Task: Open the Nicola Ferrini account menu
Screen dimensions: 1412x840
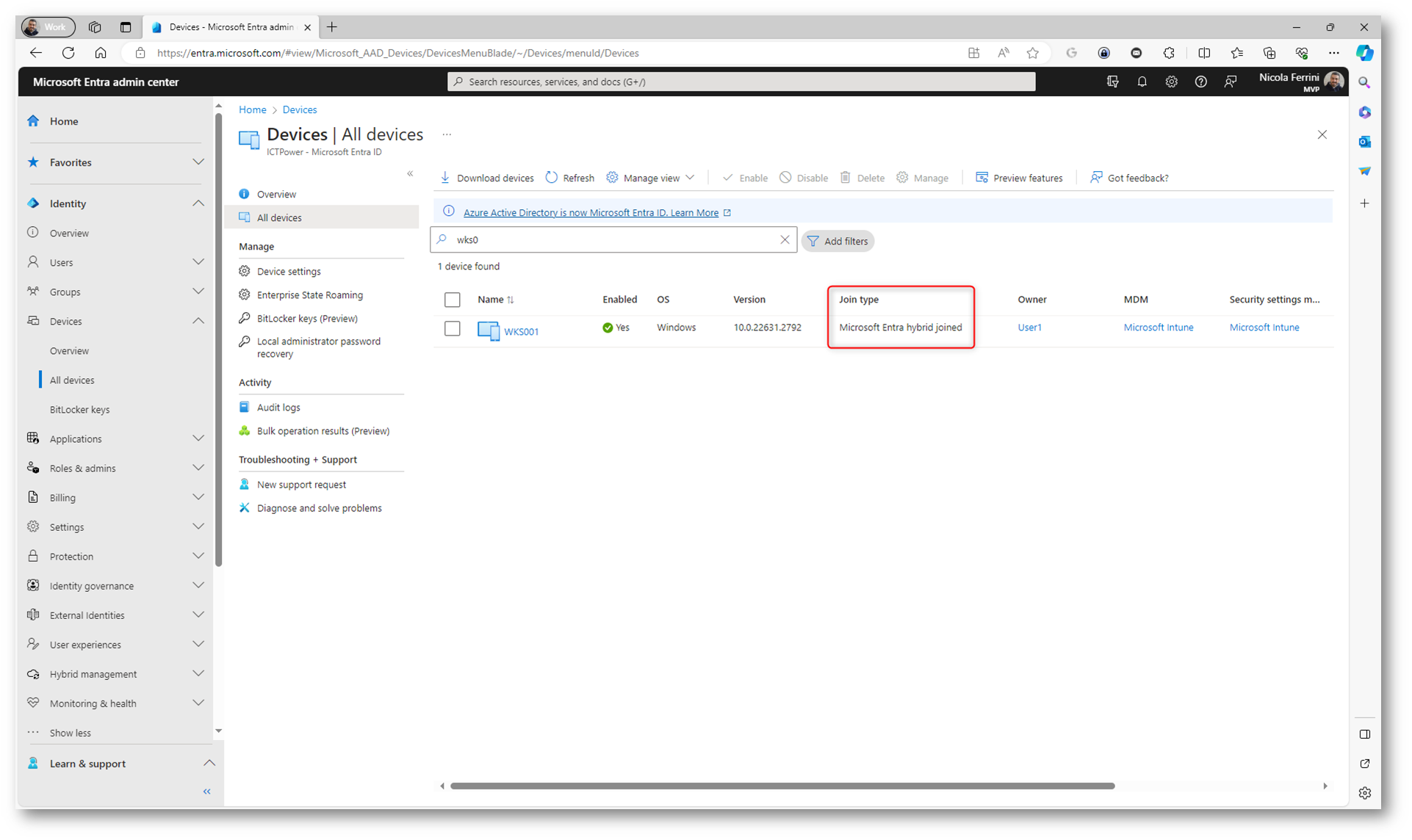Action: tap(1301, 82)
